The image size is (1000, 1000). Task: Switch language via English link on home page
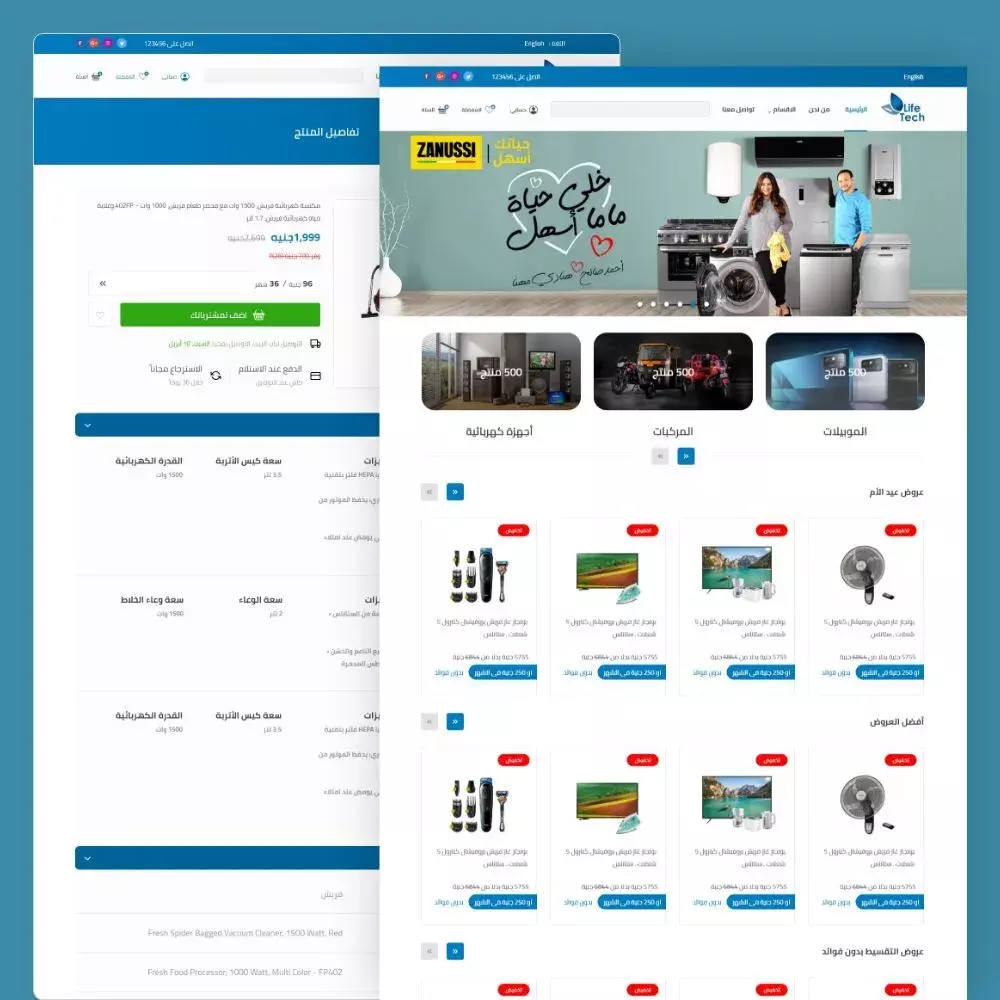[913, 77]
